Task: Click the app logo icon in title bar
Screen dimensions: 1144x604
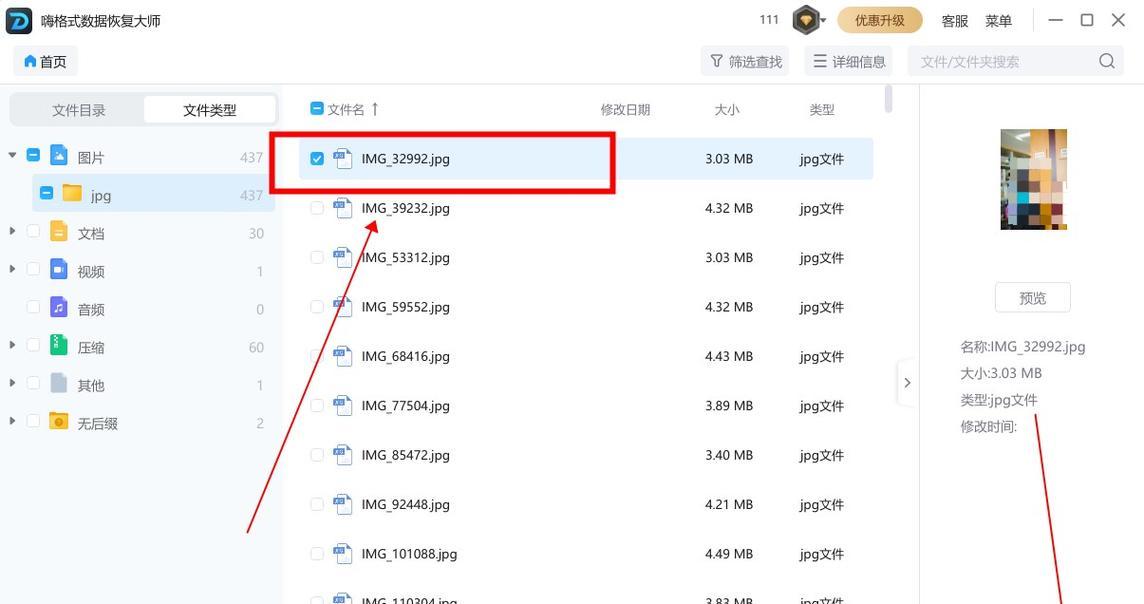Action: (x=19, y=20)
